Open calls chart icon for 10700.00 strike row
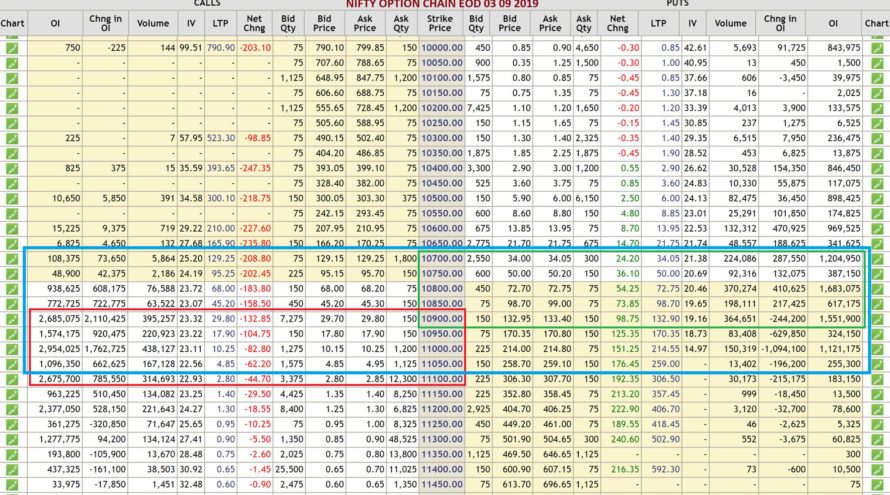This screenshot has height=495, width=890. (x=12, y=258)
